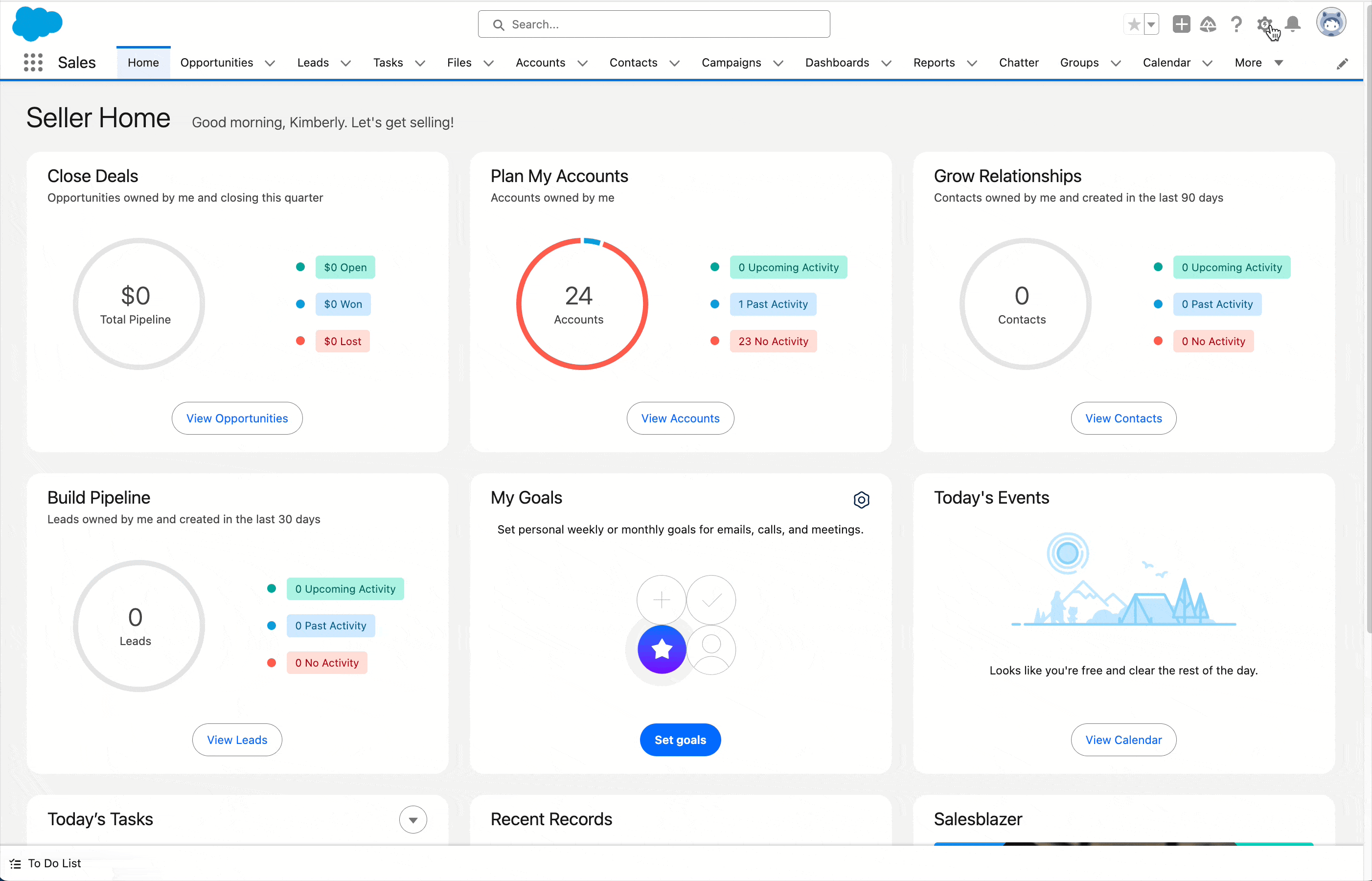Screen dimensions: 1372x881
Task: Click the Favorites star icon
Action: pyautogui.click(x=1134, y=24)
